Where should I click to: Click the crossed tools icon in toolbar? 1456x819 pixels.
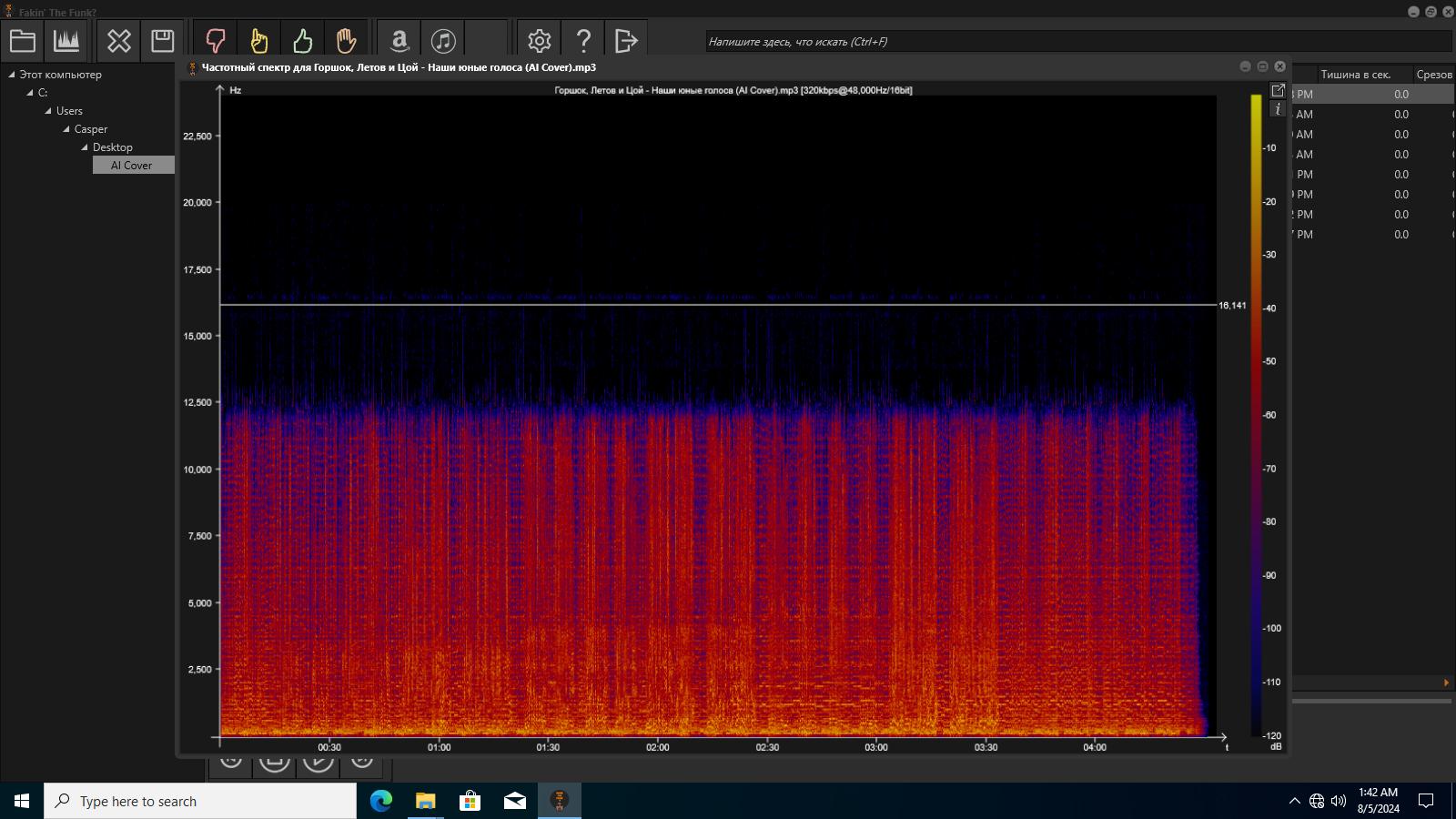pyautogui.click(x=119, y=41)
